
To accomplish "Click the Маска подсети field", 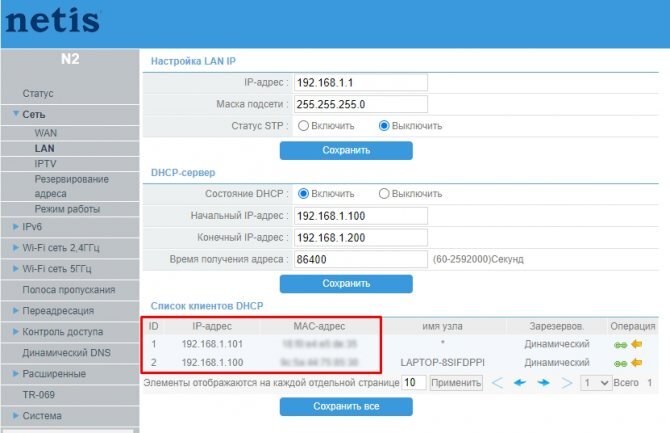I will (x=361, y=104).
